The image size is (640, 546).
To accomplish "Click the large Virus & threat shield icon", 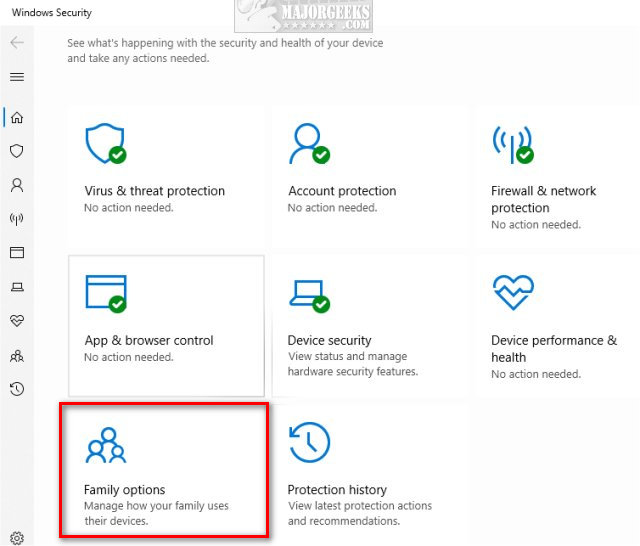I will (x=105, y=143).
